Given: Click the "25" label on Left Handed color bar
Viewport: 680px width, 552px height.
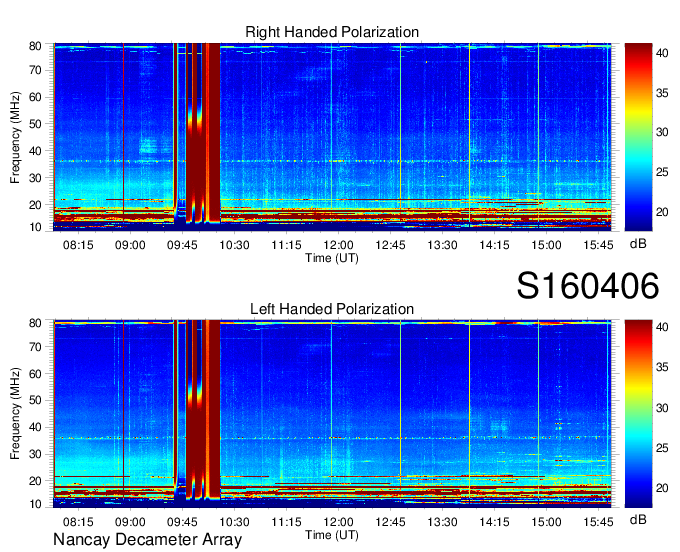Looking at the screenshot, I should [662, 447].
